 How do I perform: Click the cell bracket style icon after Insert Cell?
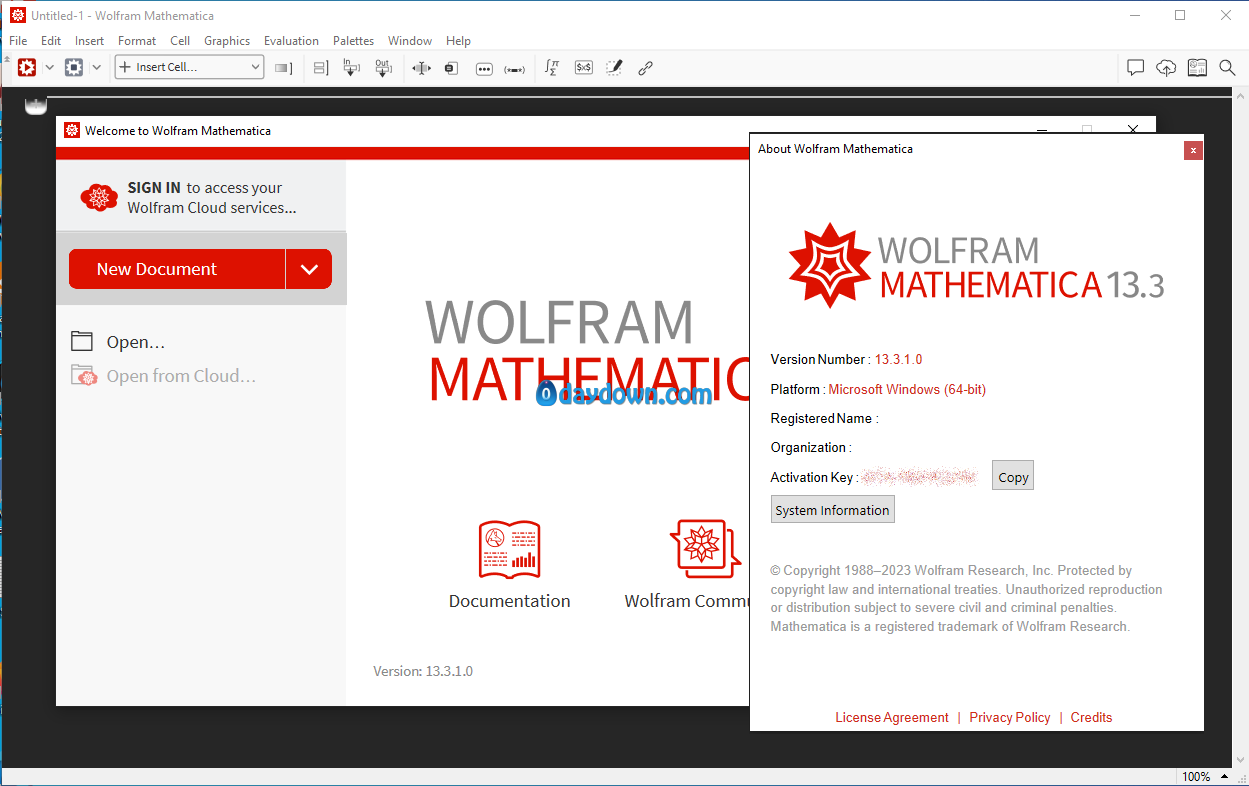click(x=284, y=68)
